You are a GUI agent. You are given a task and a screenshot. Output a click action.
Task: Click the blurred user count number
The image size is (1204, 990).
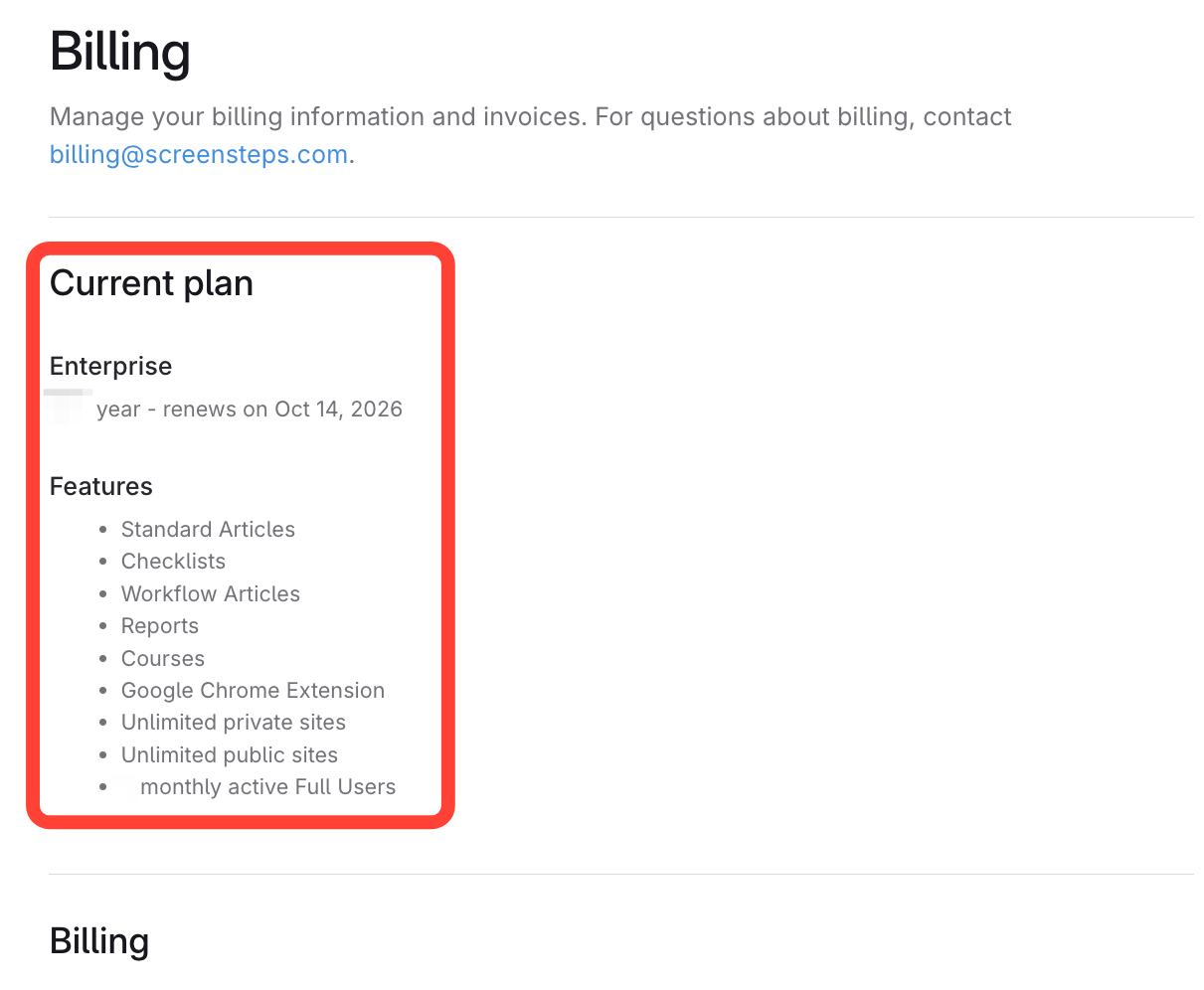(x=126, y=787)
